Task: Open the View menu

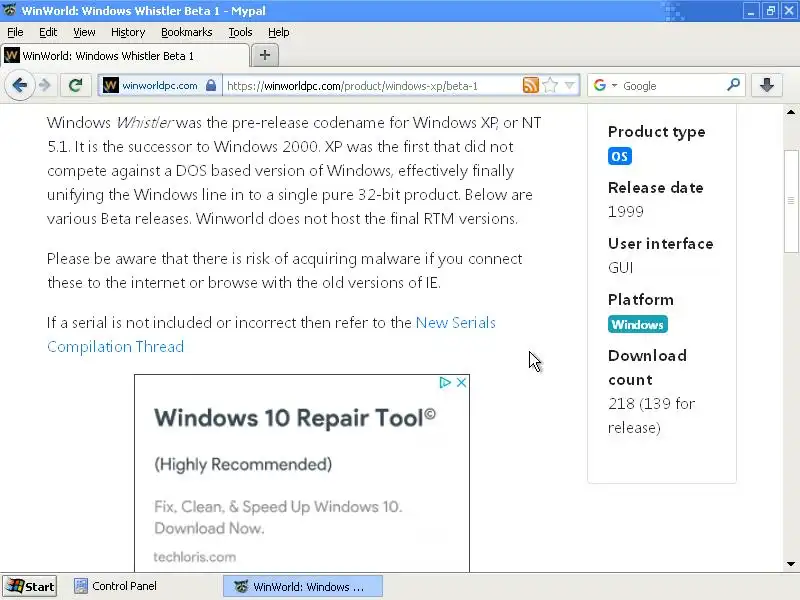Action: click(84, 32)
